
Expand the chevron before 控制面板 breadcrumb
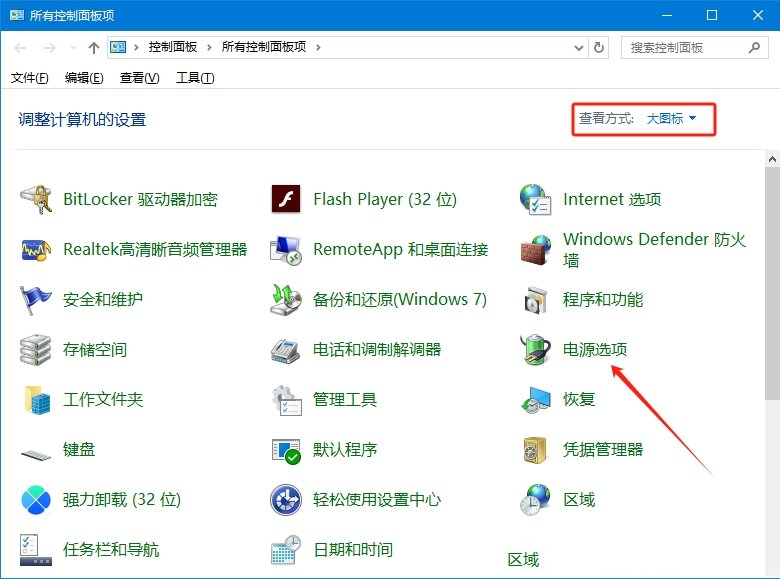click(136, 47)
